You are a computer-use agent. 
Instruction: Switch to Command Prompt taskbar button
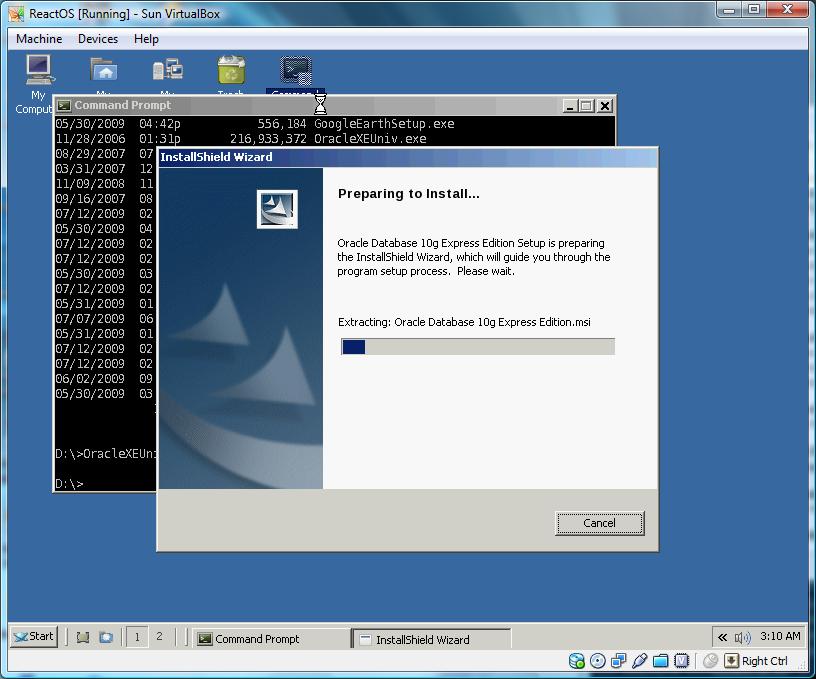pyautogui.click(x=270, y=639)
